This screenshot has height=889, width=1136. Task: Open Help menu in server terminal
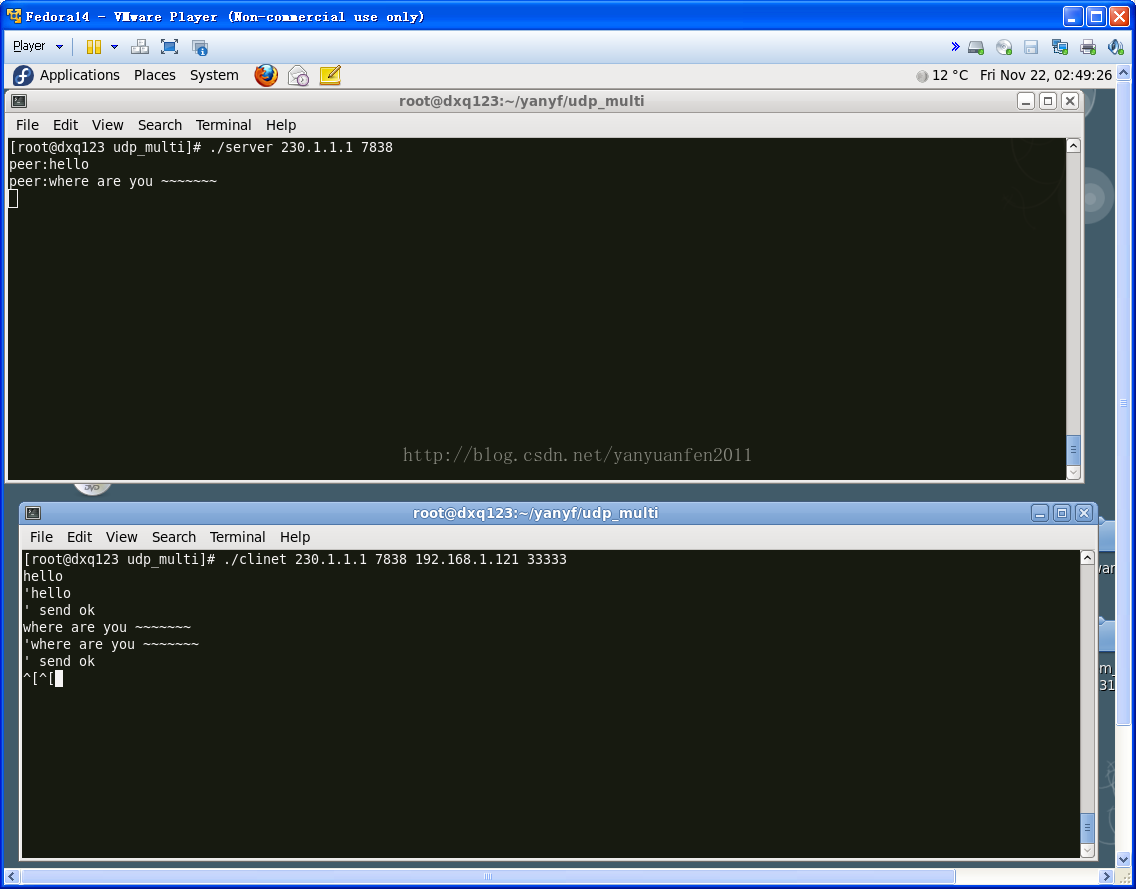click(x=280, y=125)
